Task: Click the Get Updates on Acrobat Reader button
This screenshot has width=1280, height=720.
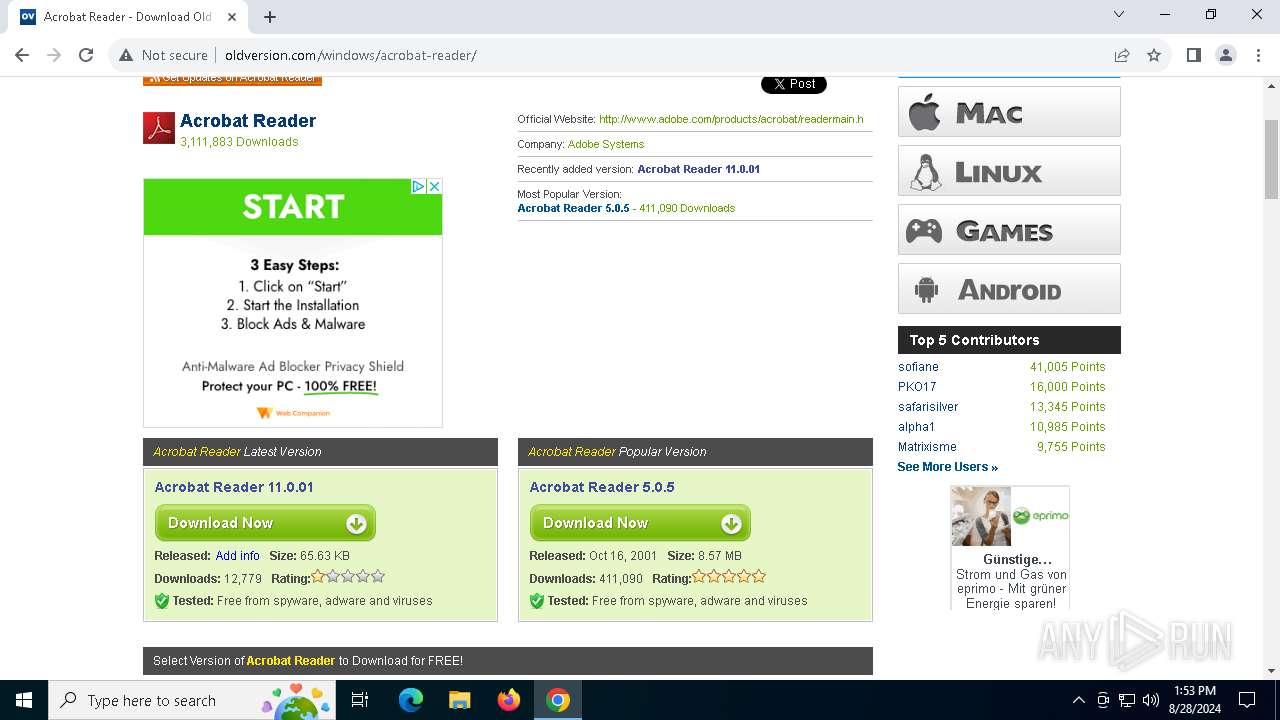Action: pos(232,80)
